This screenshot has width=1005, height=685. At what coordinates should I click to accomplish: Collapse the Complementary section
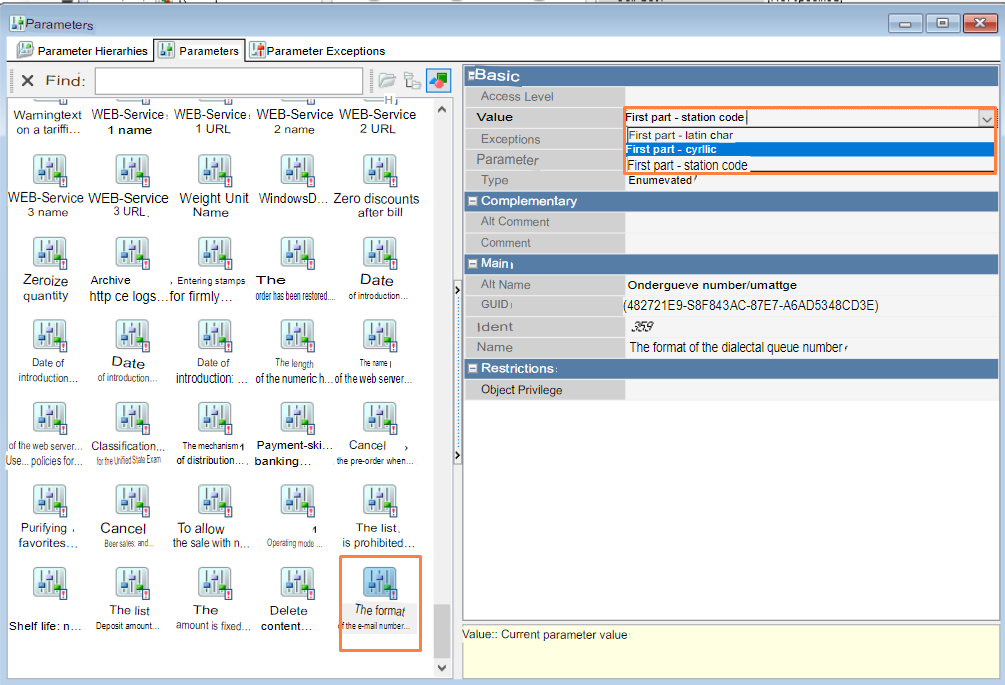[472, 201]
